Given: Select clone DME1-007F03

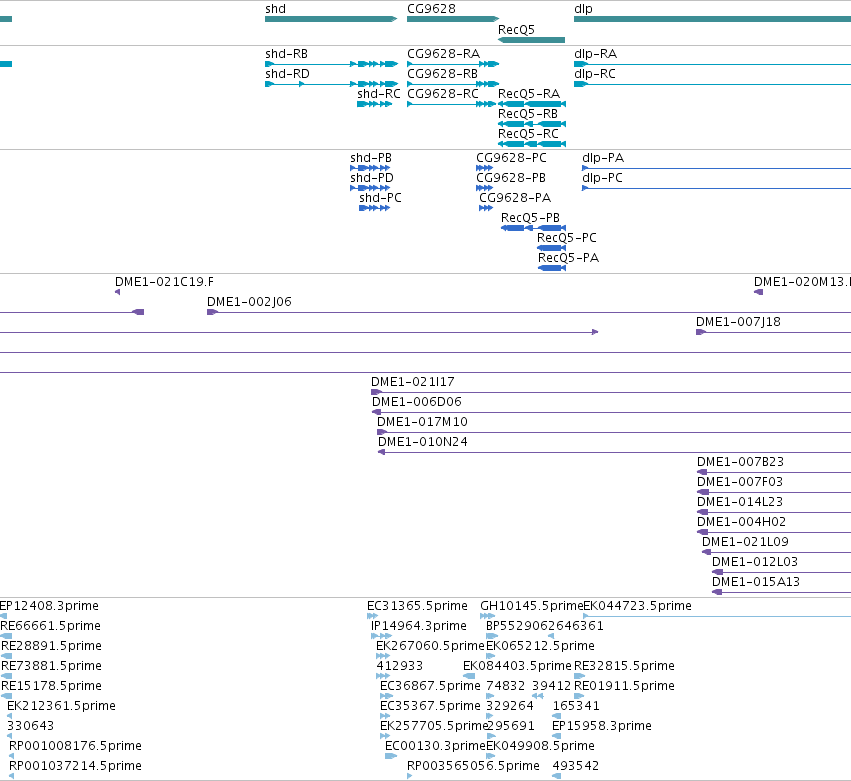Looking at the screenshot, I should [774, 492].
